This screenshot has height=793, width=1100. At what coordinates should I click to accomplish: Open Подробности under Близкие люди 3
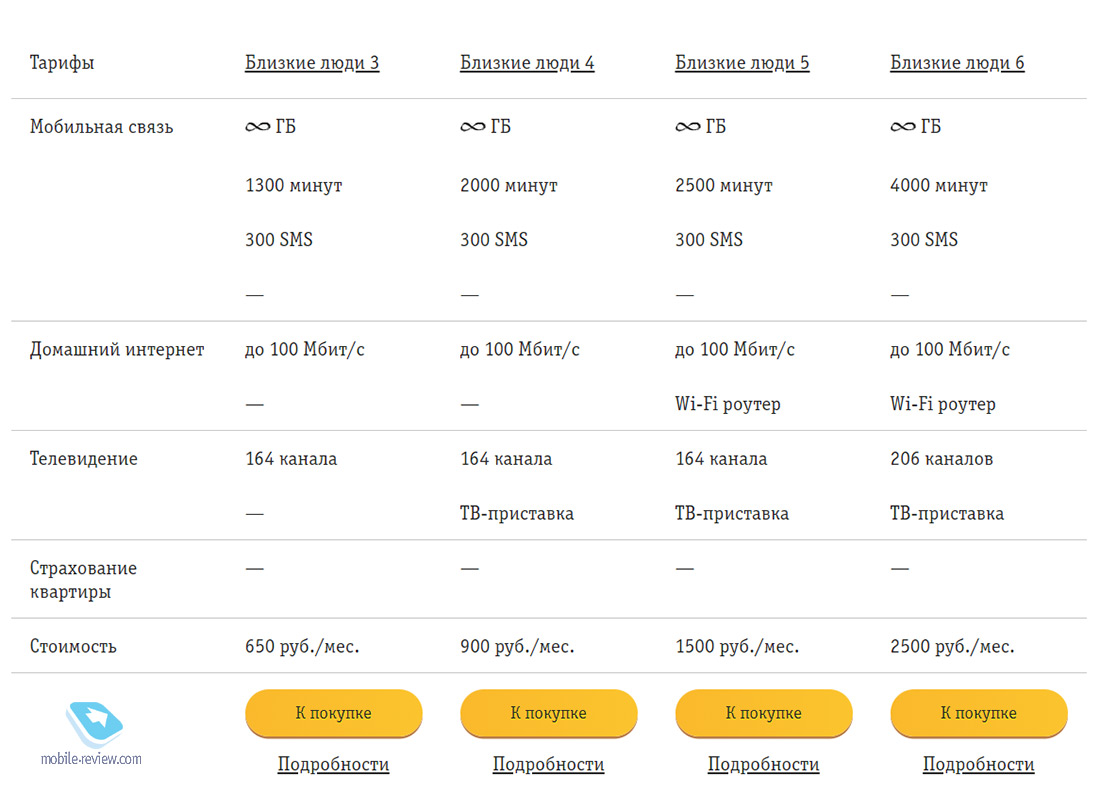pos(333,764)
